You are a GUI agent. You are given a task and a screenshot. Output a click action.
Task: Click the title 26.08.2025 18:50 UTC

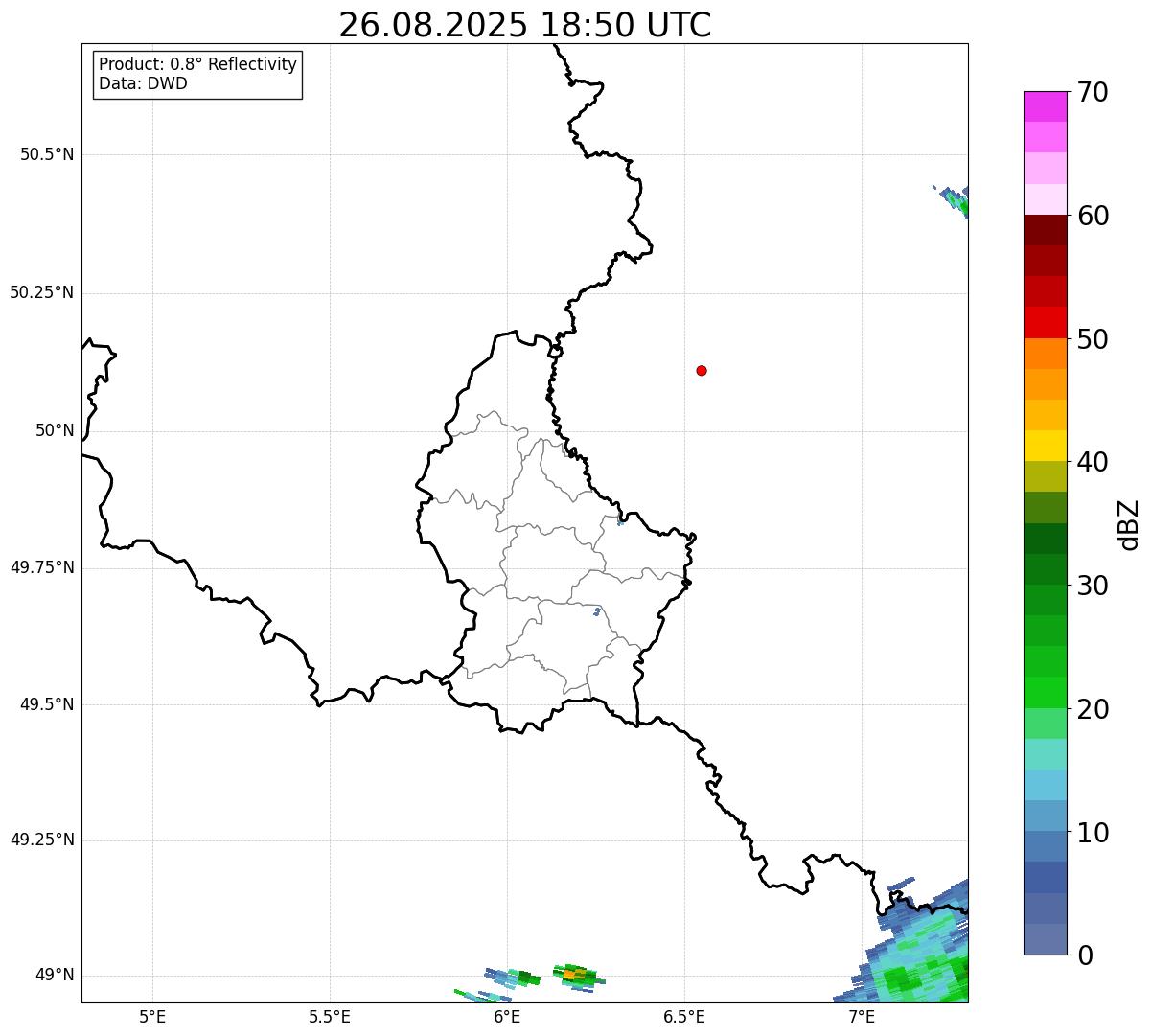[x=525, y=25]
